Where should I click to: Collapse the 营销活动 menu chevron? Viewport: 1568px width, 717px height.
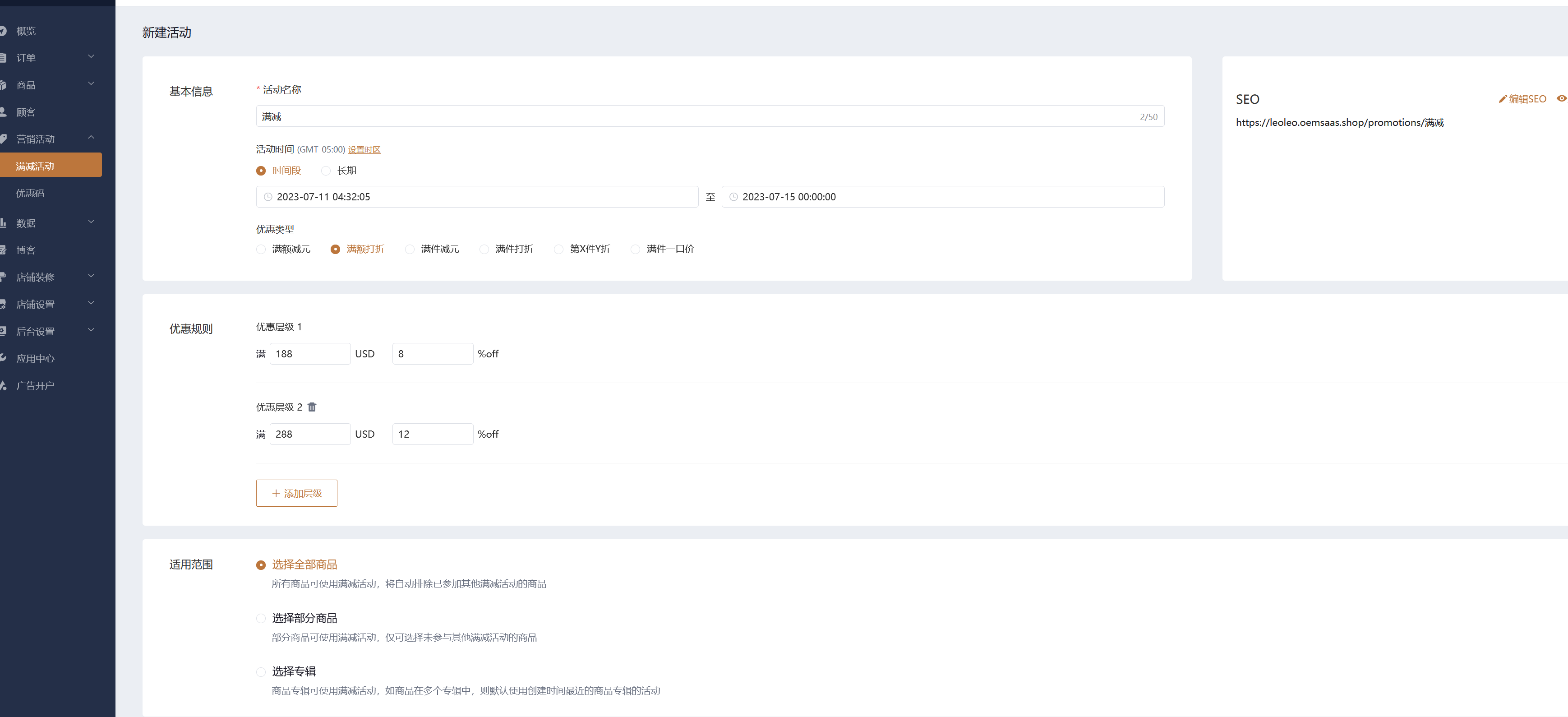click(x=91, y=138)
